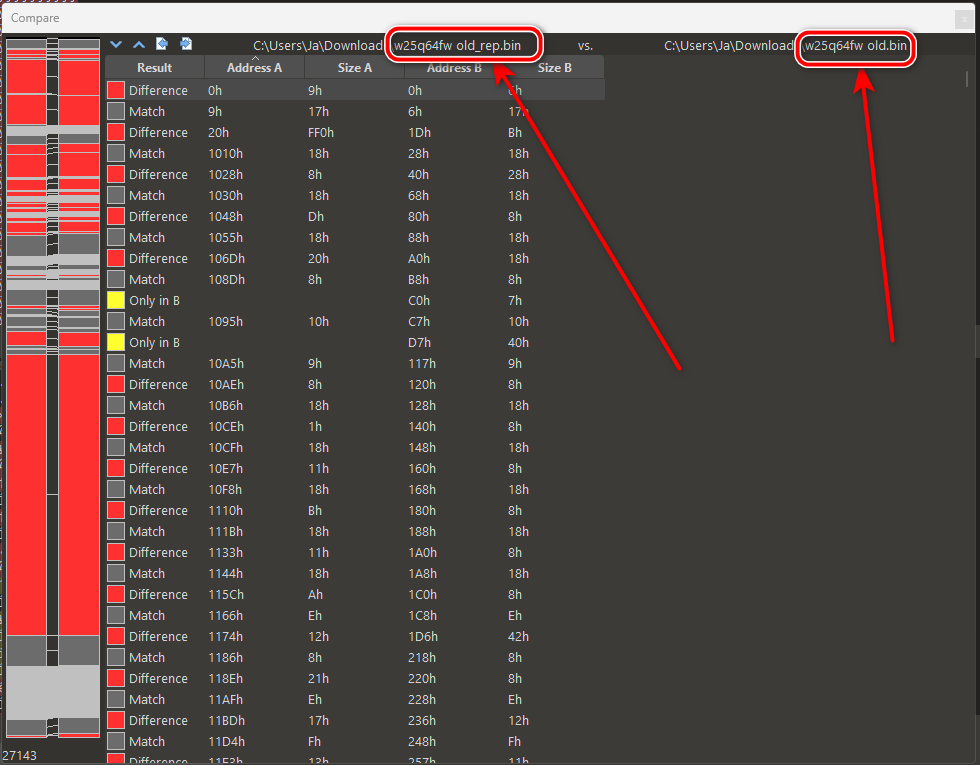The image size is (980, 765).
Task: Click the results list vertical scrollbar thumb
Action: tap(966, 79)
